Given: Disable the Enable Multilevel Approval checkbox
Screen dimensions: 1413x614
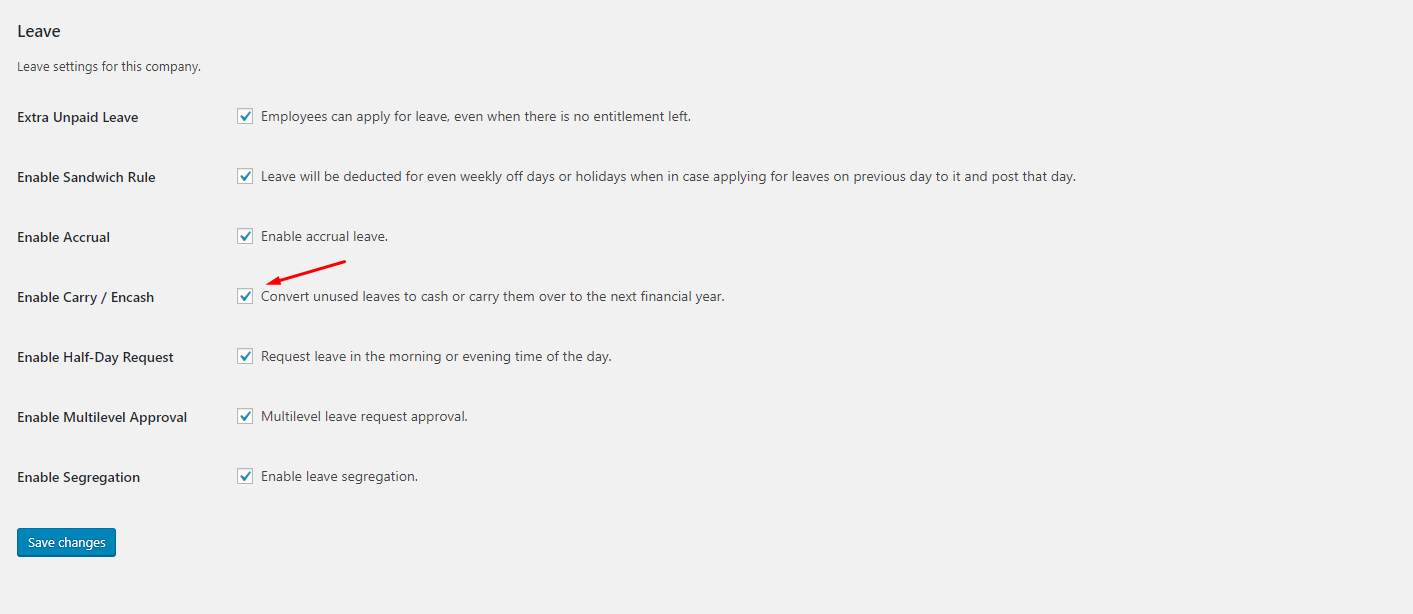Looking at the screenshot, I should (245, 416).
